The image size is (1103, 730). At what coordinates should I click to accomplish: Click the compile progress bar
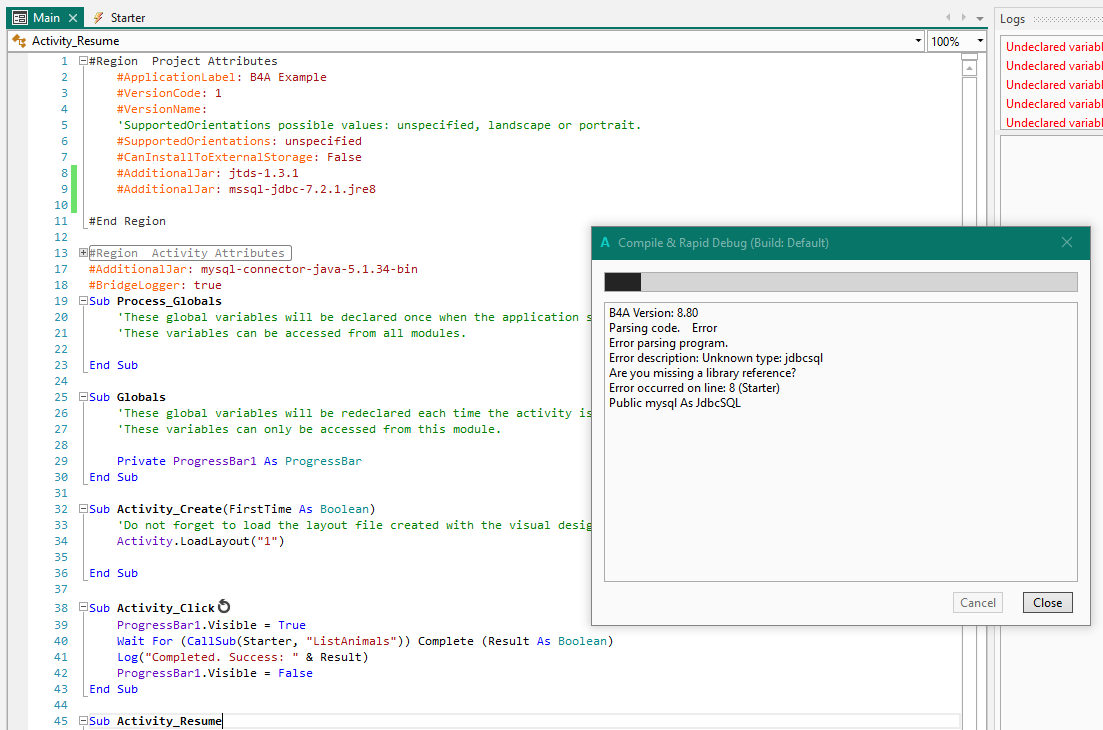[840, 282]
